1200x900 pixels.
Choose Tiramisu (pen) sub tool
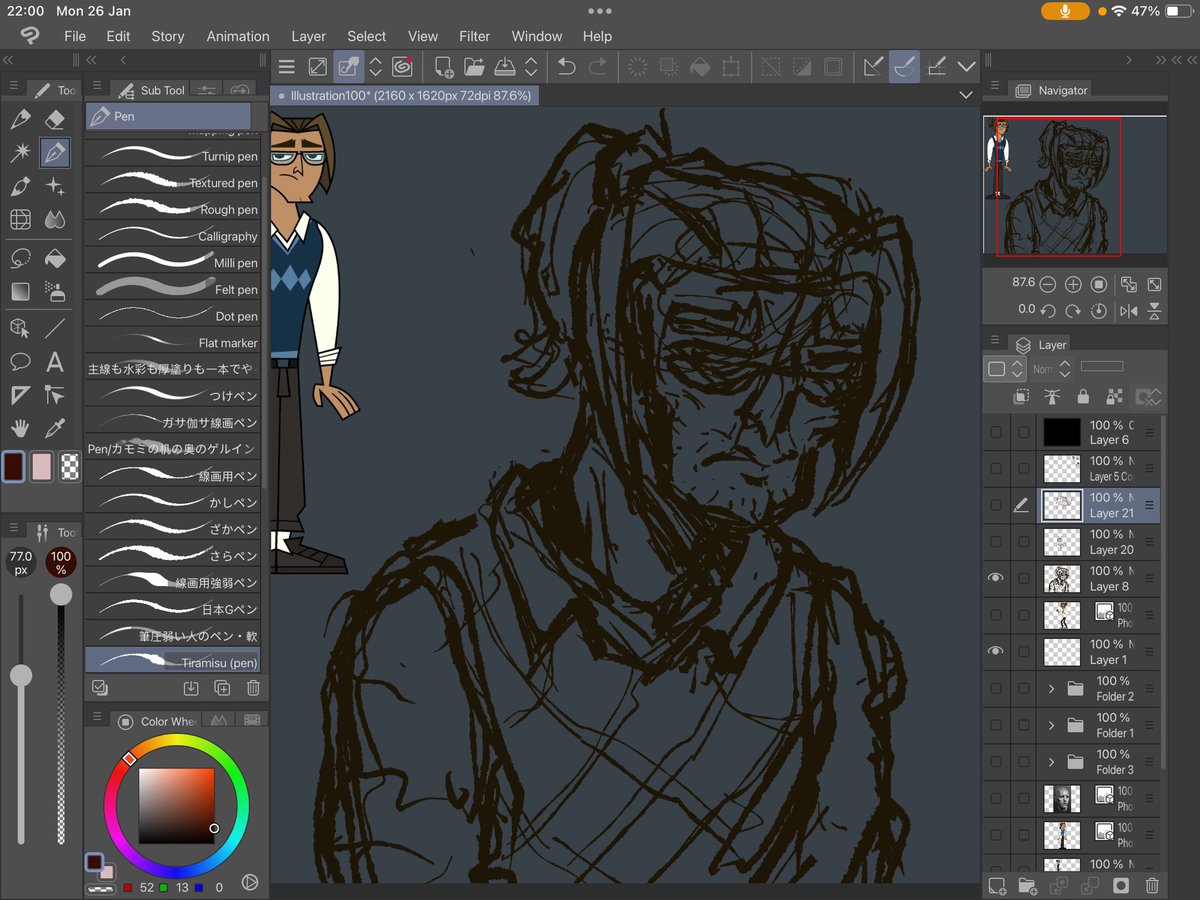pos(172,661)
